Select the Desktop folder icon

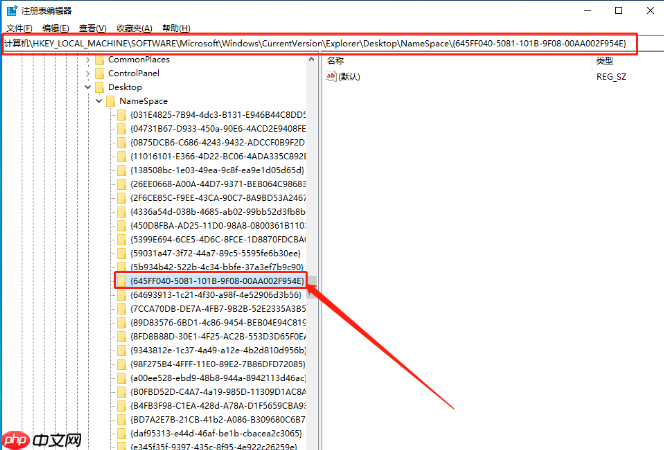(100, 87)
